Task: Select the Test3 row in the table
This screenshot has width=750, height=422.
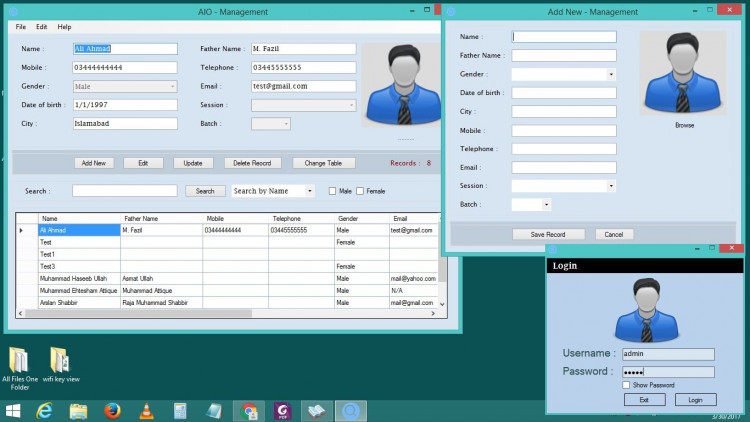Action: point(227,267)
